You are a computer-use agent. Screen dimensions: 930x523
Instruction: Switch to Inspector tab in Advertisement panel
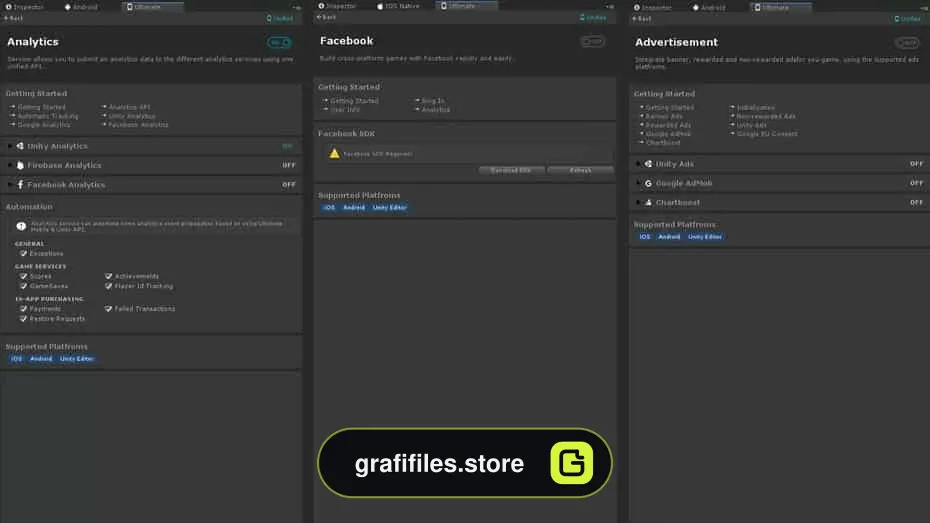click(x=652, y=8)
